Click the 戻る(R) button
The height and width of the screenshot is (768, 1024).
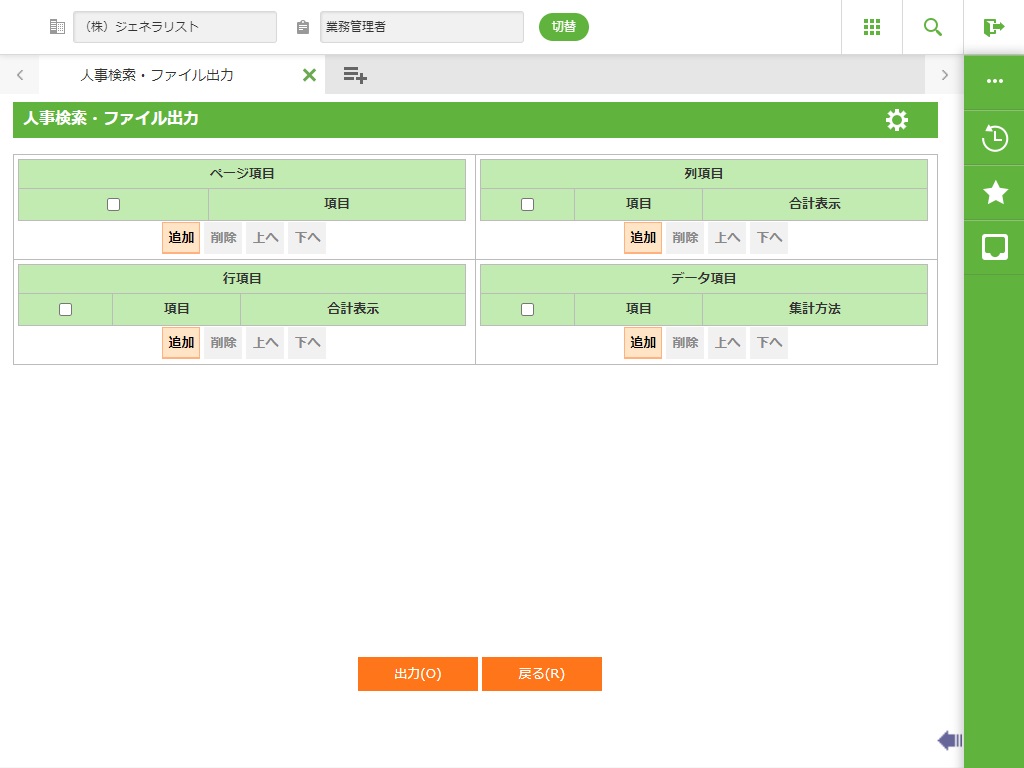pyautogui.click(x=541, y=674)
